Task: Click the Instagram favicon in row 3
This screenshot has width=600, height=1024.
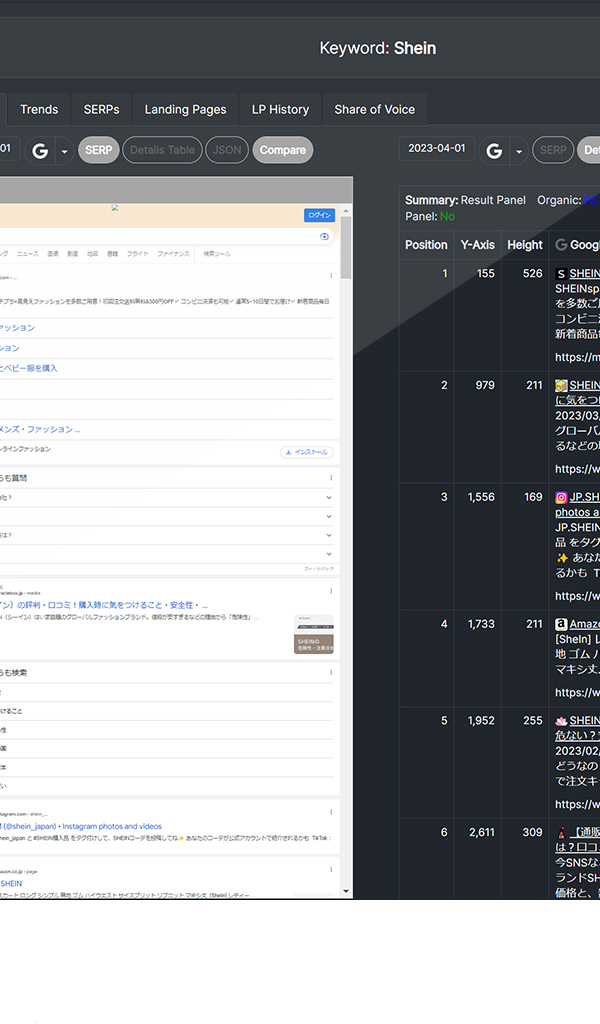Action: 561,497
